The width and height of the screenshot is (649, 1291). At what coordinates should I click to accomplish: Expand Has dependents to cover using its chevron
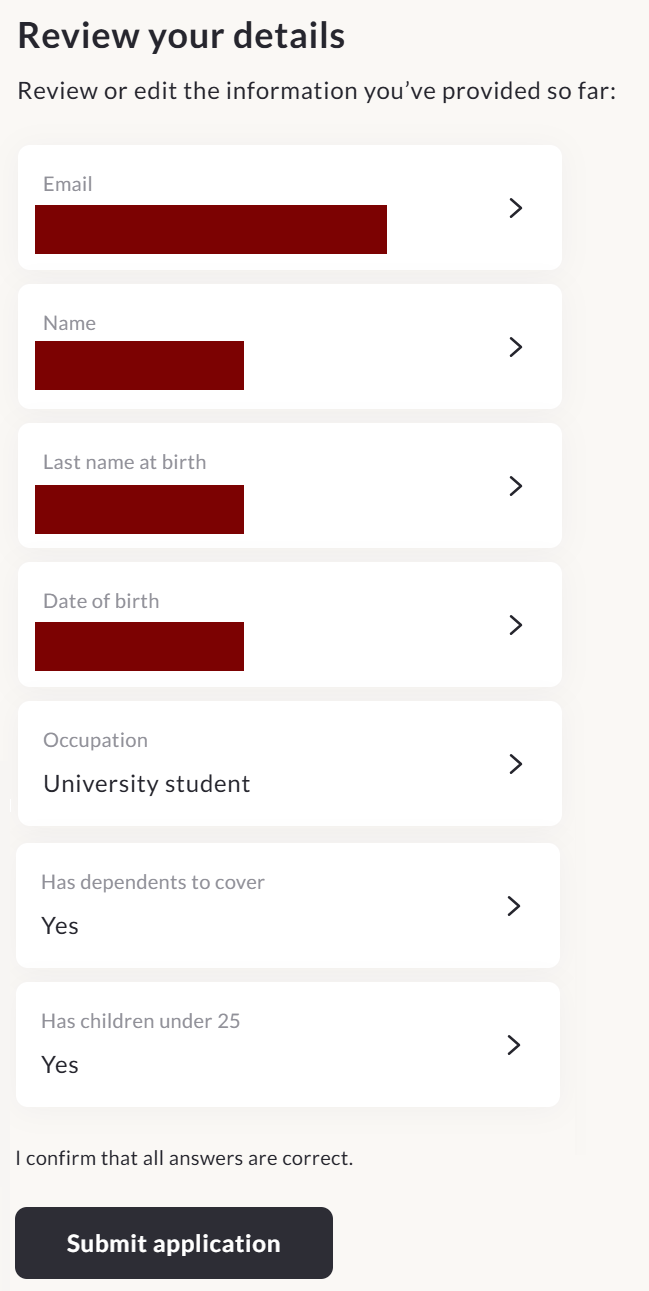point(514,906)
